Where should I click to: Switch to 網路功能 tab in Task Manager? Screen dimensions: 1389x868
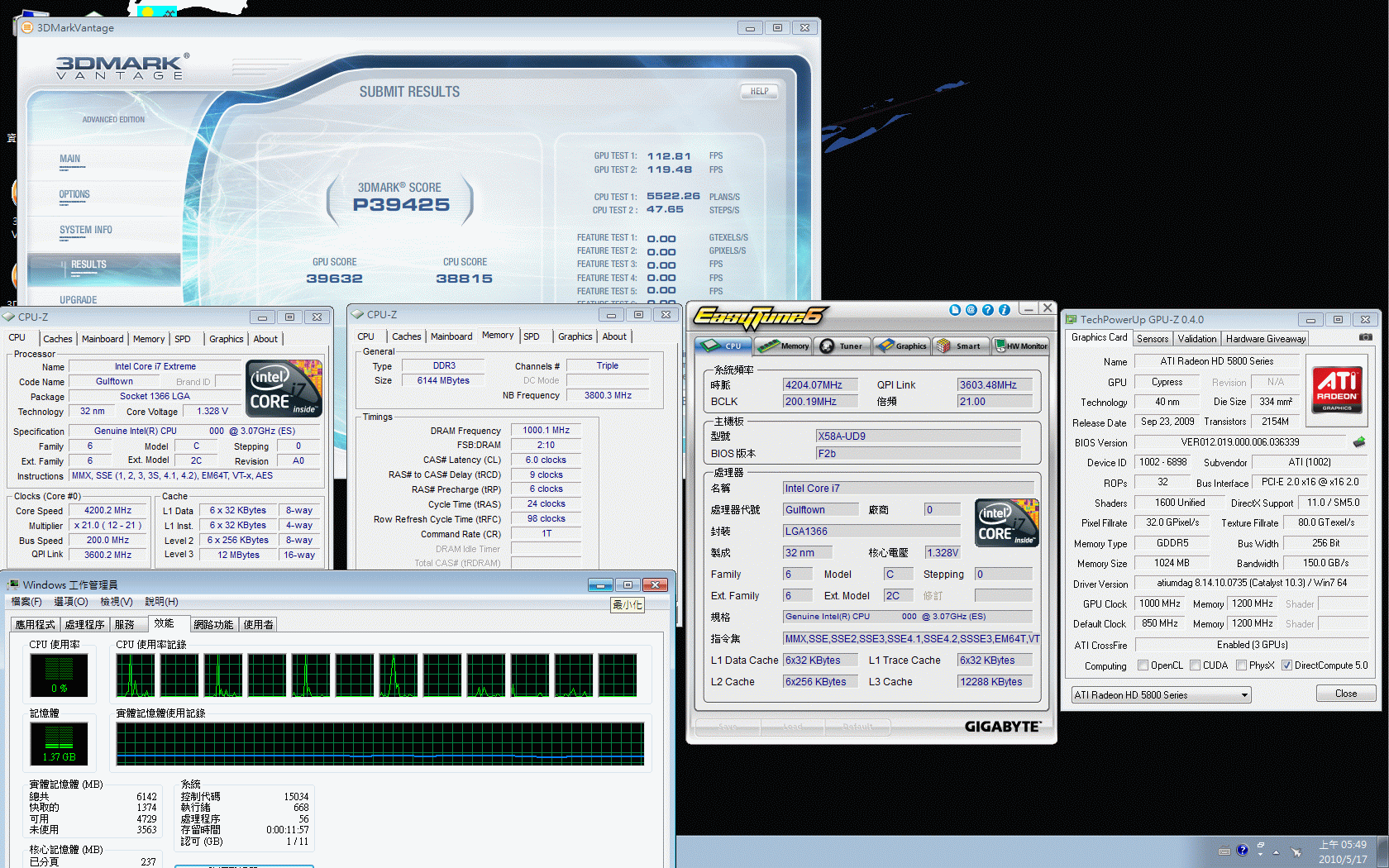214,624
